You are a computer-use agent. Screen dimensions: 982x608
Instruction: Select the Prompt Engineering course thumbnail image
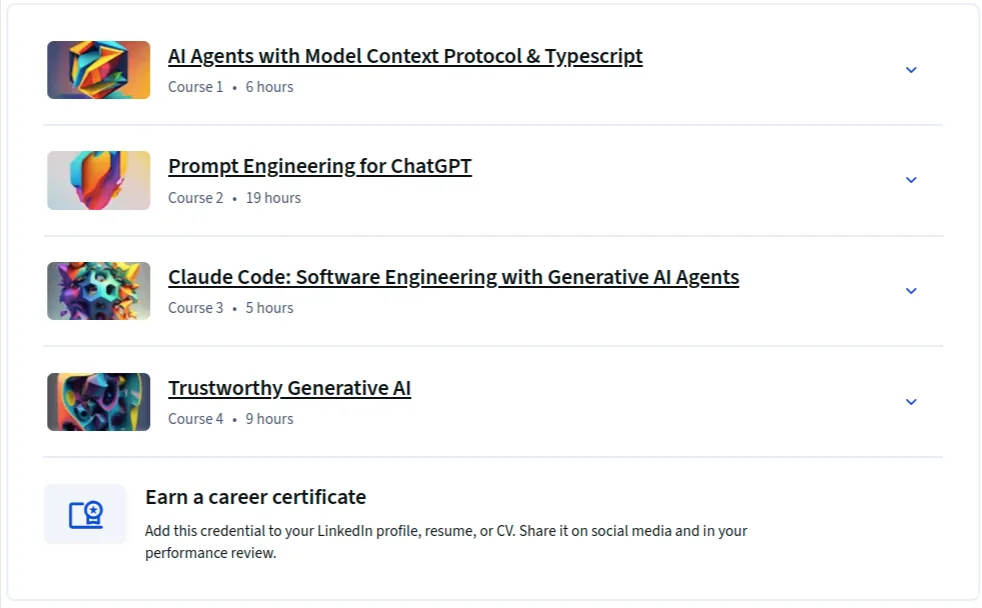coord(98,180)
